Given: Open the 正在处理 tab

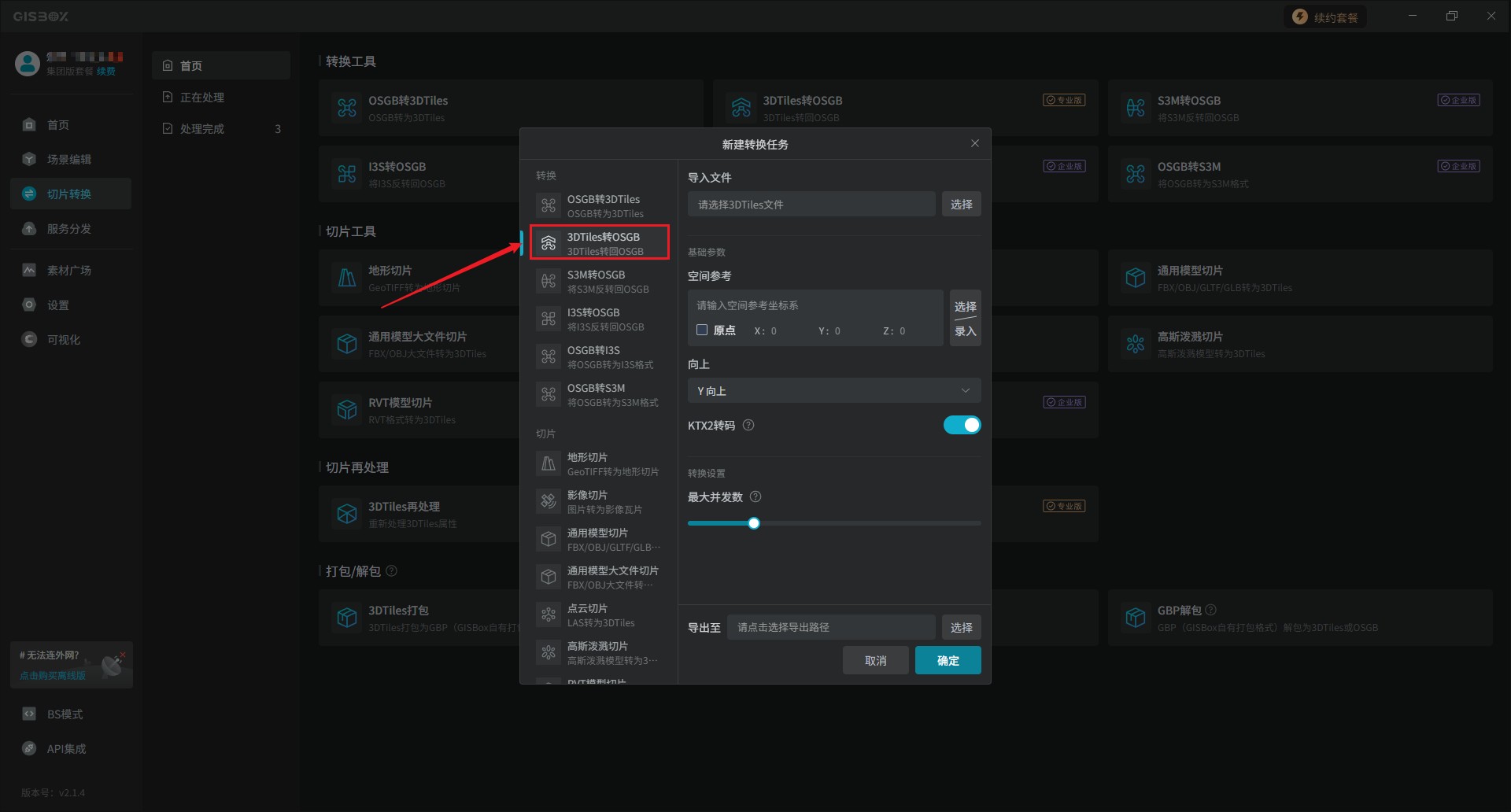Looking at the screenshot, I should [x=202, y=98].
